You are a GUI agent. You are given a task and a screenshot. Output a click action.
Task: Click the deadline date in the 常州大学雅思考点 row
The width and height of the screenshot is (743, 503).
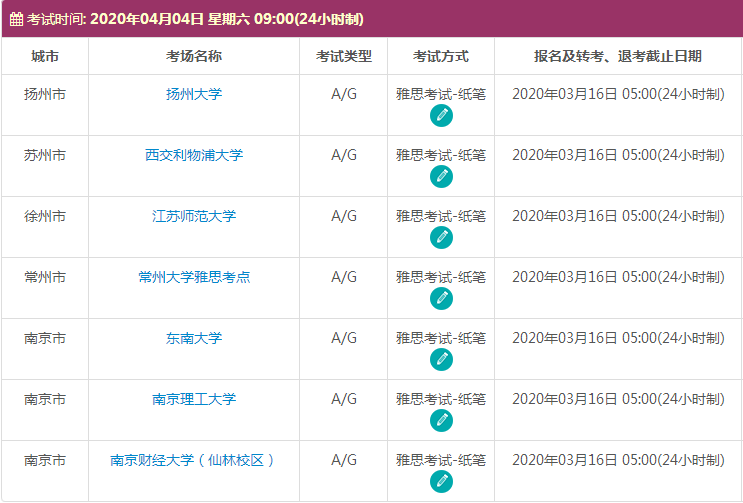pyautogui.click(x=618, y=277)
